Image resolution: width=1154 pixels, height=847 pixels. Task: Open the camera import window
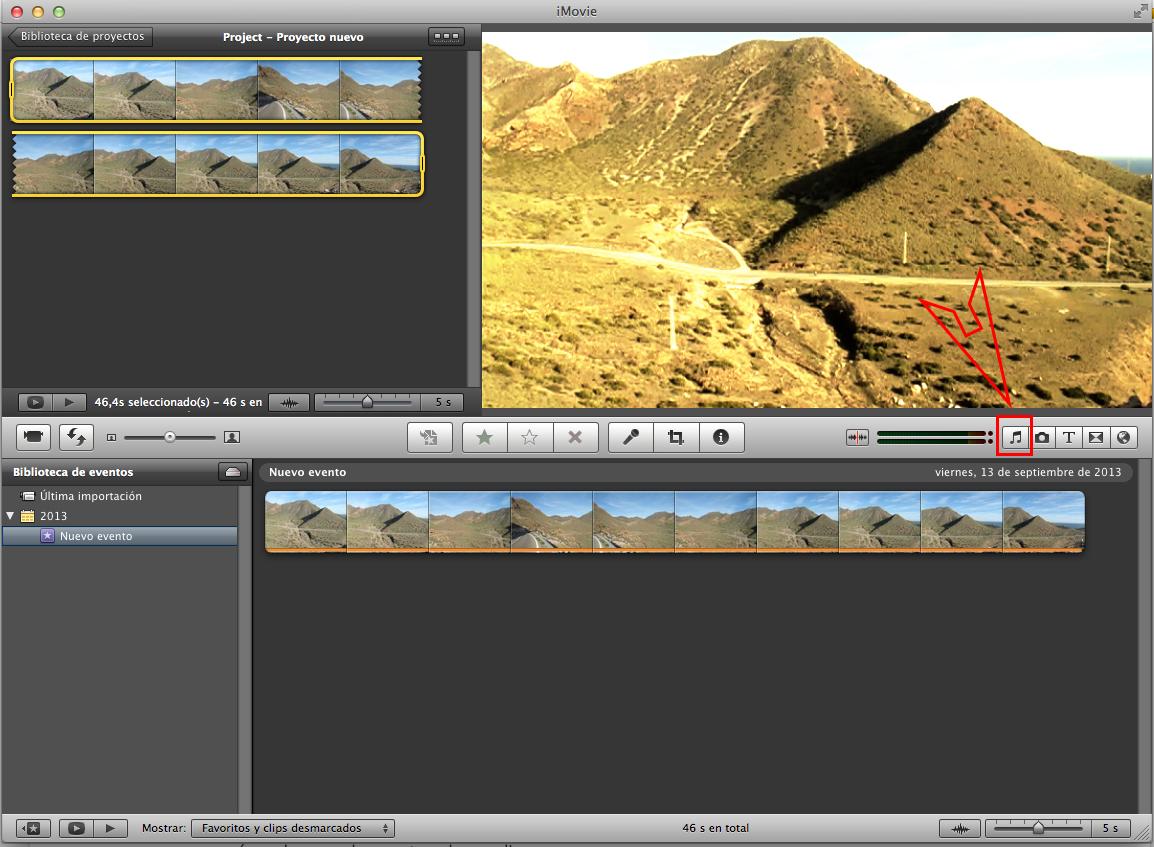coord(33,437)
